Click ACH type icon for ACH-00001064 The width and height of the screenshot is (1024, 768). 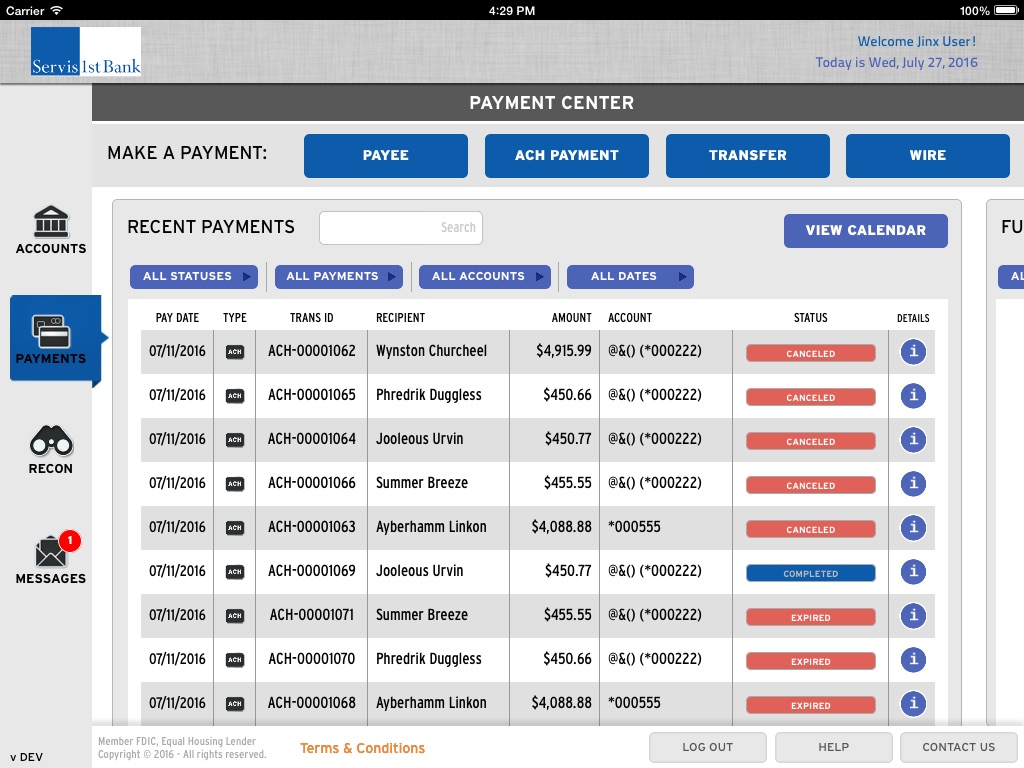click(234, 440)
